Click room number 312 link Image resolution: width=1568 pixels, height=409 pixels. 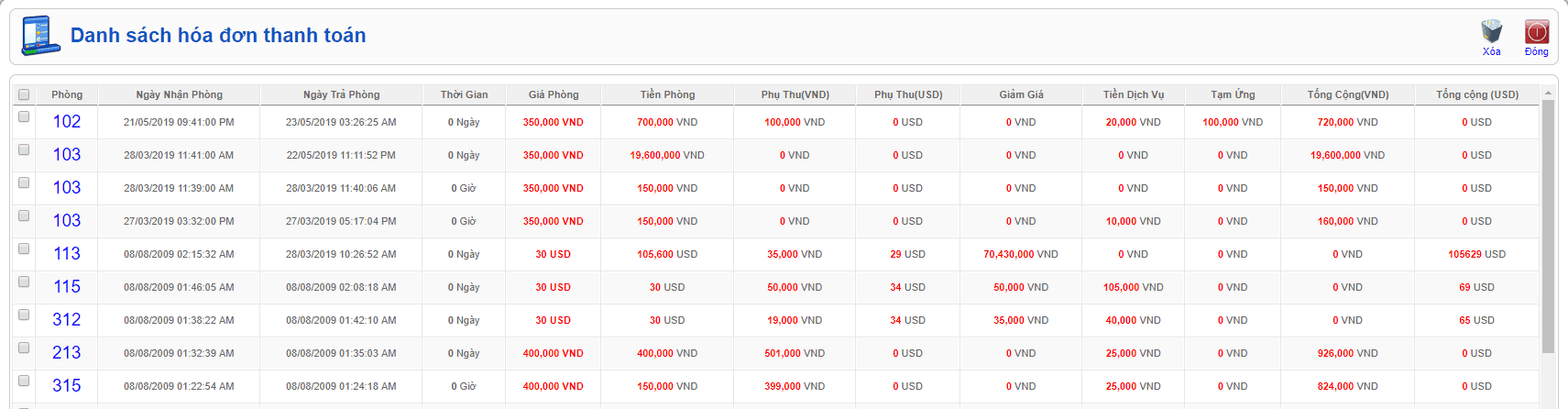tap(67, 320)
